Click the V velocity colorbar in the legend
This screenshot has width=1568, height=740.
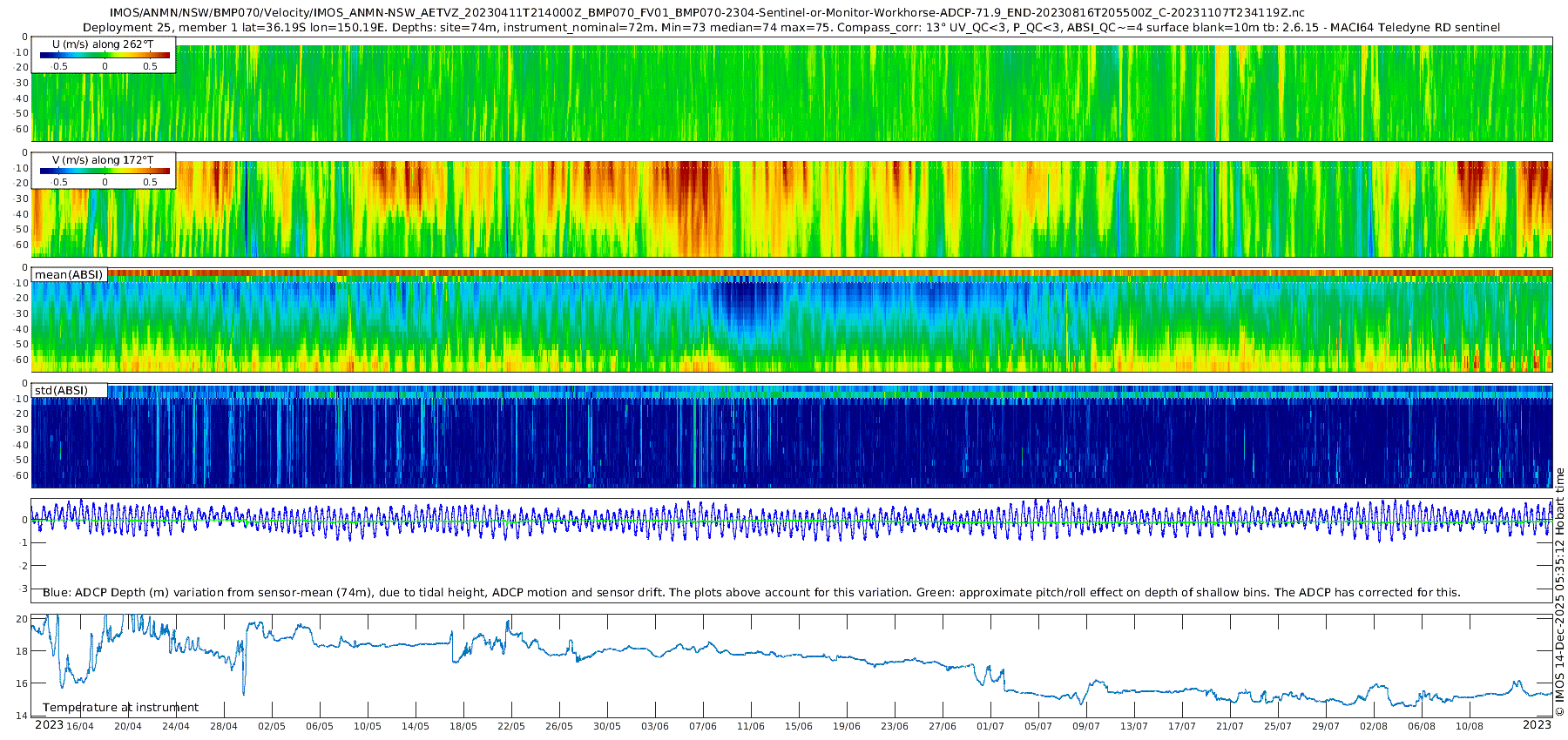pyautogui.click(x=105, y=172)
